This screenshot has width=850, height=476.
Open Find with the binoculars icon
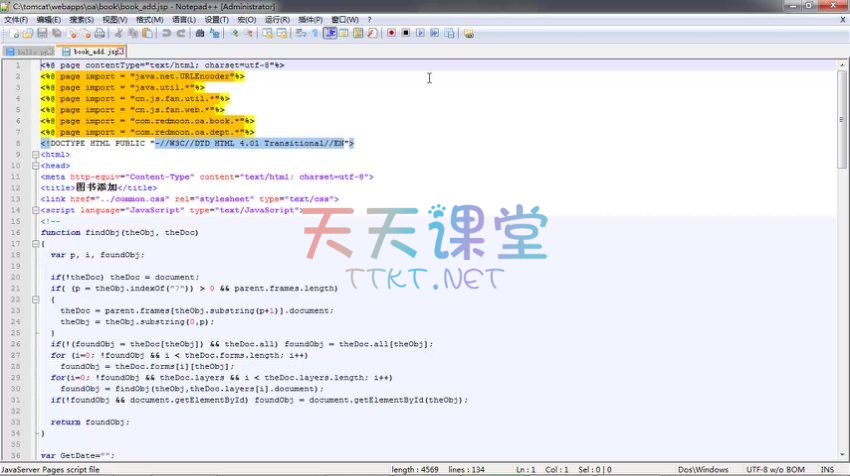[x=201, y=33]
